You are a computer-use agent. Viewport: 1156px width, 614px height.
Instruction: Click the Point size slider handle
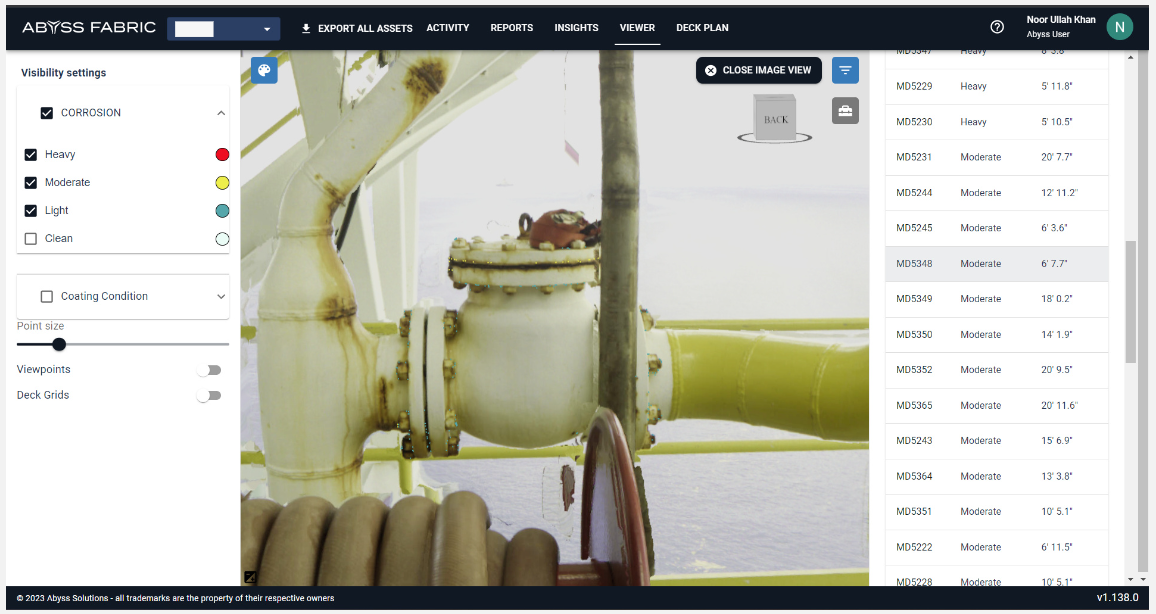click(59, 344)
